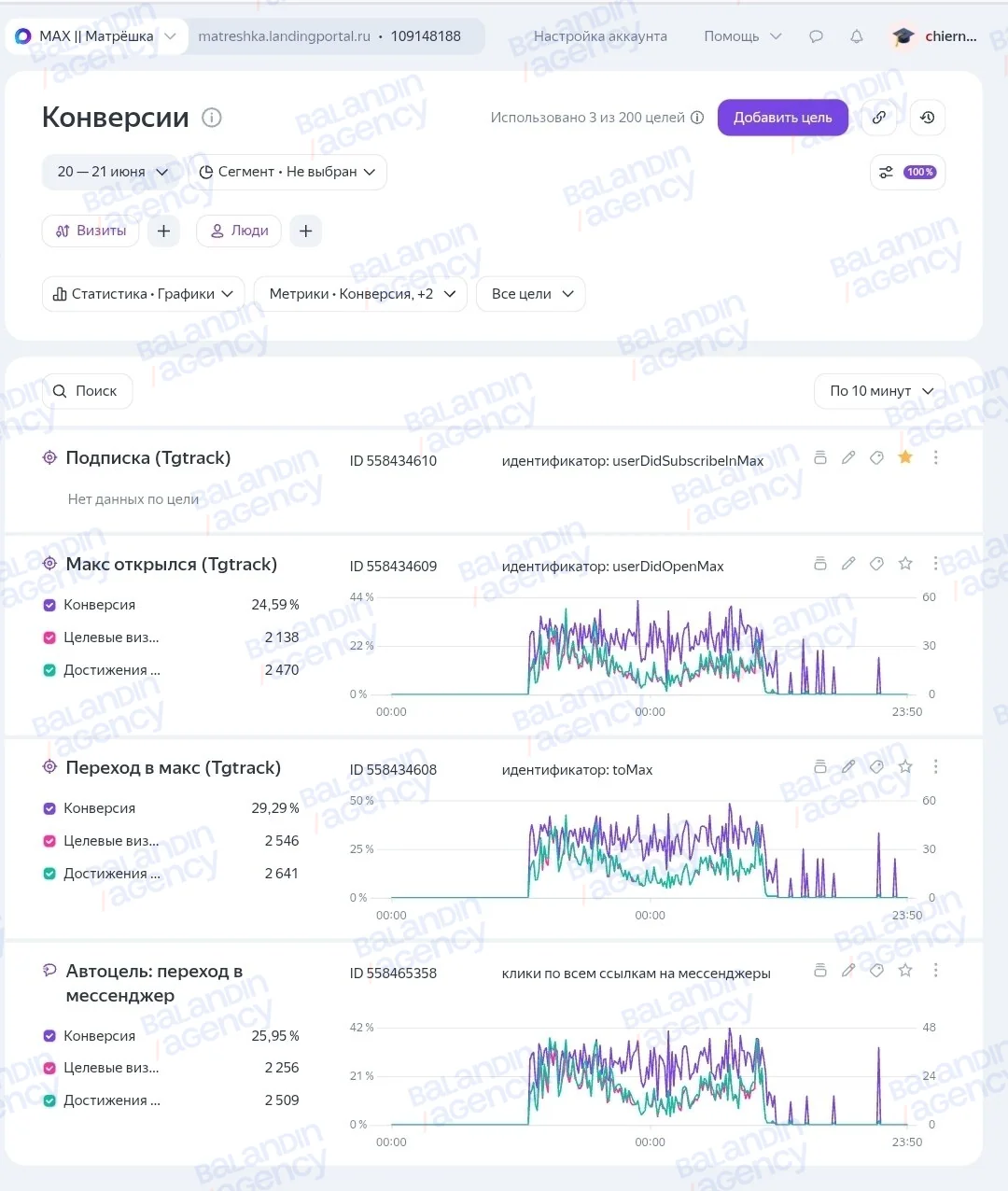Click the stacked-layers icon for Автоцель goal
This screenshot has height=1191, width=1008.
click(820, 971)
